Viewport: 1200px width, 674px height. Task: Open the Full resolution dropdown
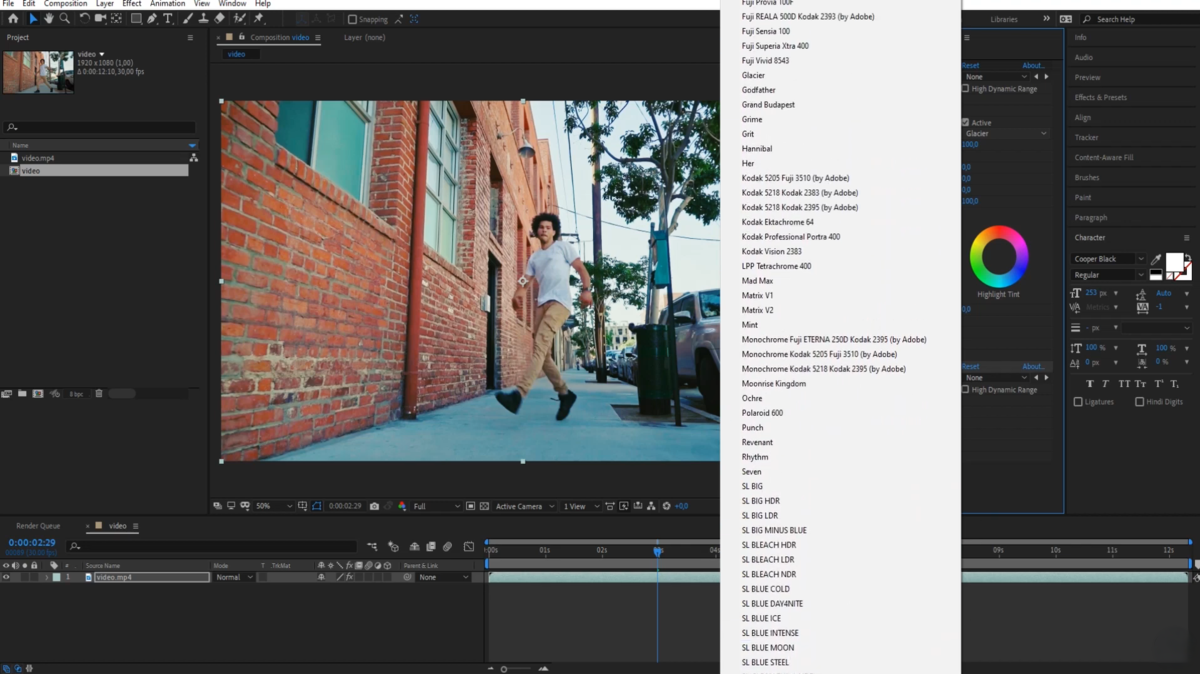pos(436,506)
